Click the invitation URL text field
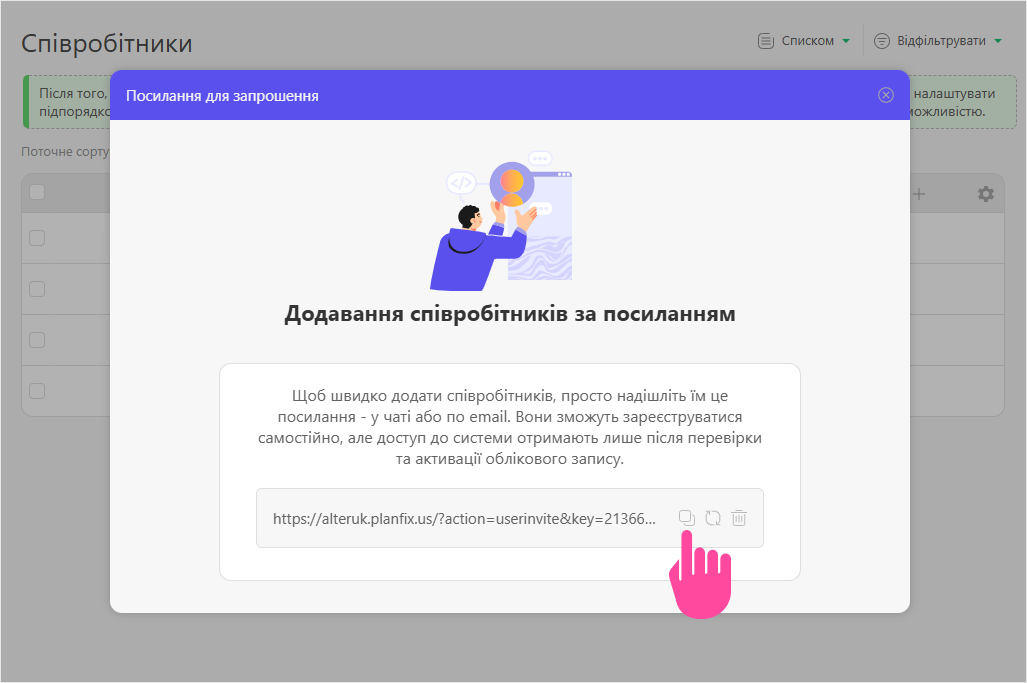 click(x=465, y=519)
